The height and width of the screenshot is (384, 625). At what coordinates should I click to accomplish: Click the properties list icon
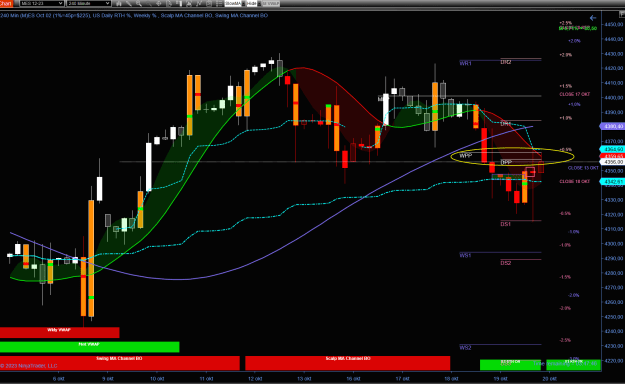pyautogui.click(x=219, y=3)
